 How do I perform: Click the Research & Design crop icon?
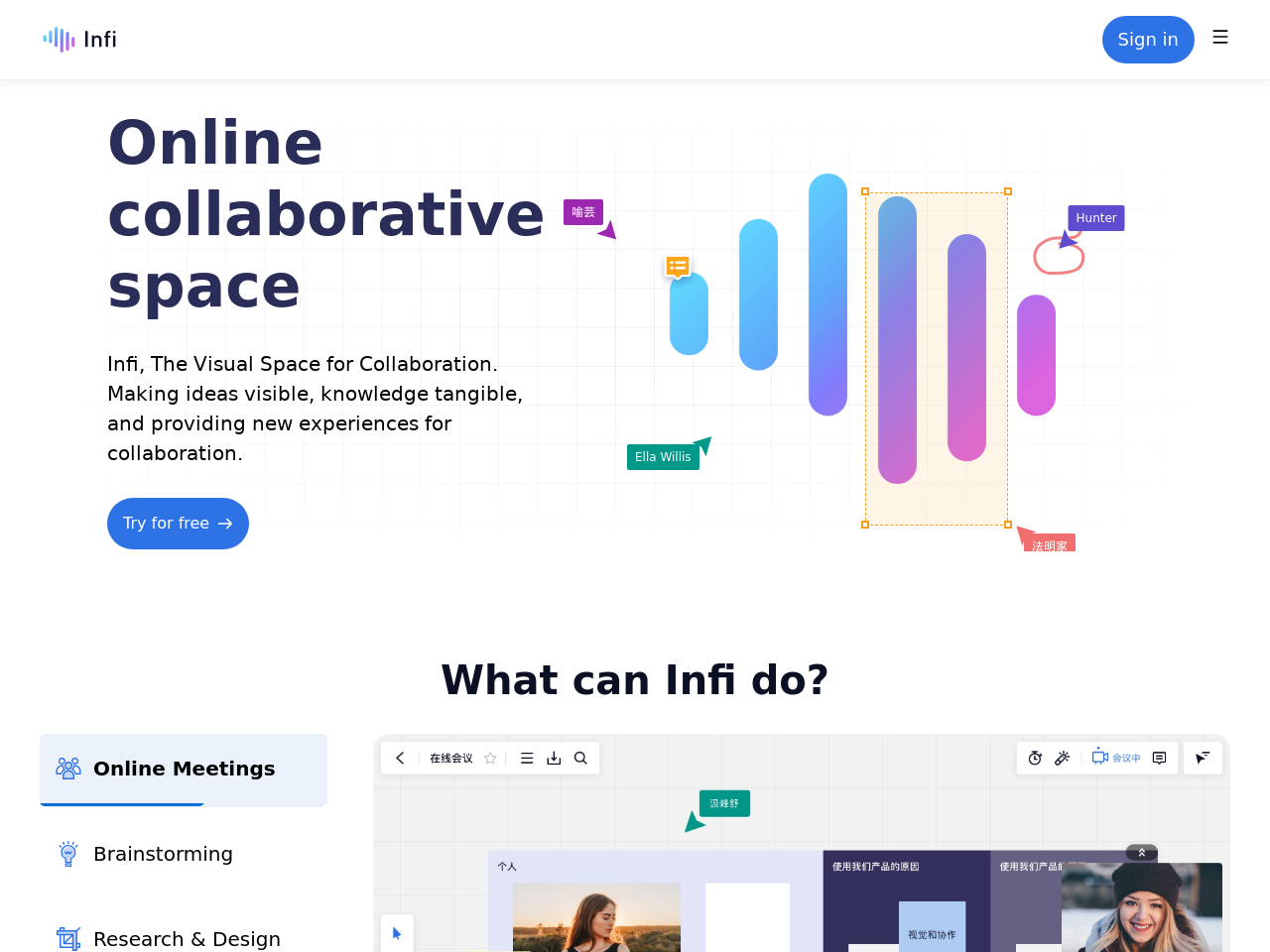[68, 938]
